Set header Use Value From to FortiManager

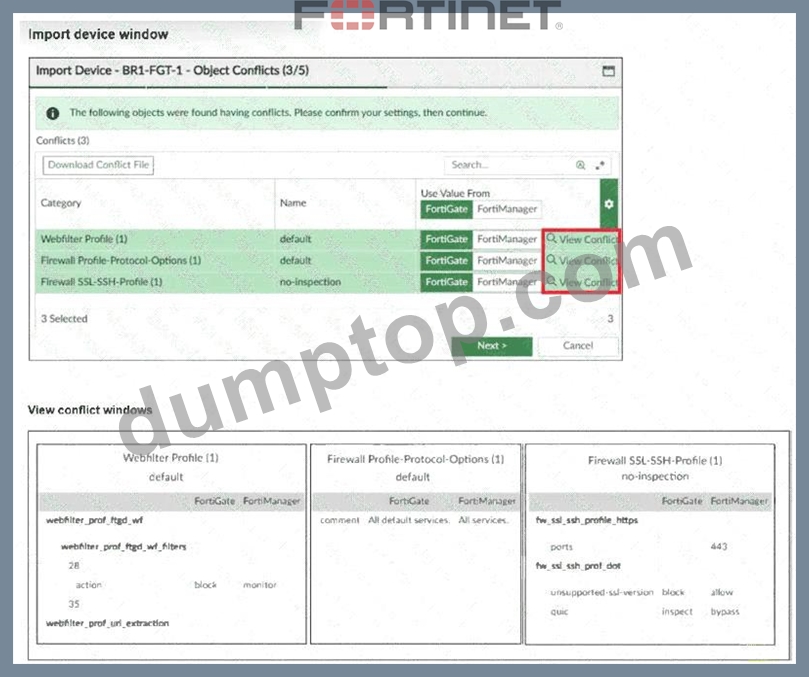[507, 209]
